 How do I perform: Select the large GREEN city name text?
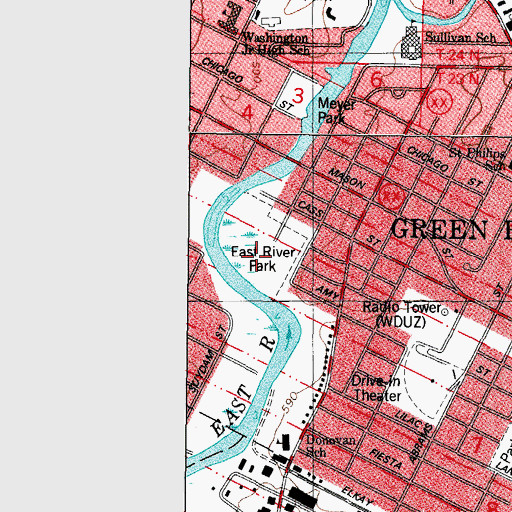439,230
